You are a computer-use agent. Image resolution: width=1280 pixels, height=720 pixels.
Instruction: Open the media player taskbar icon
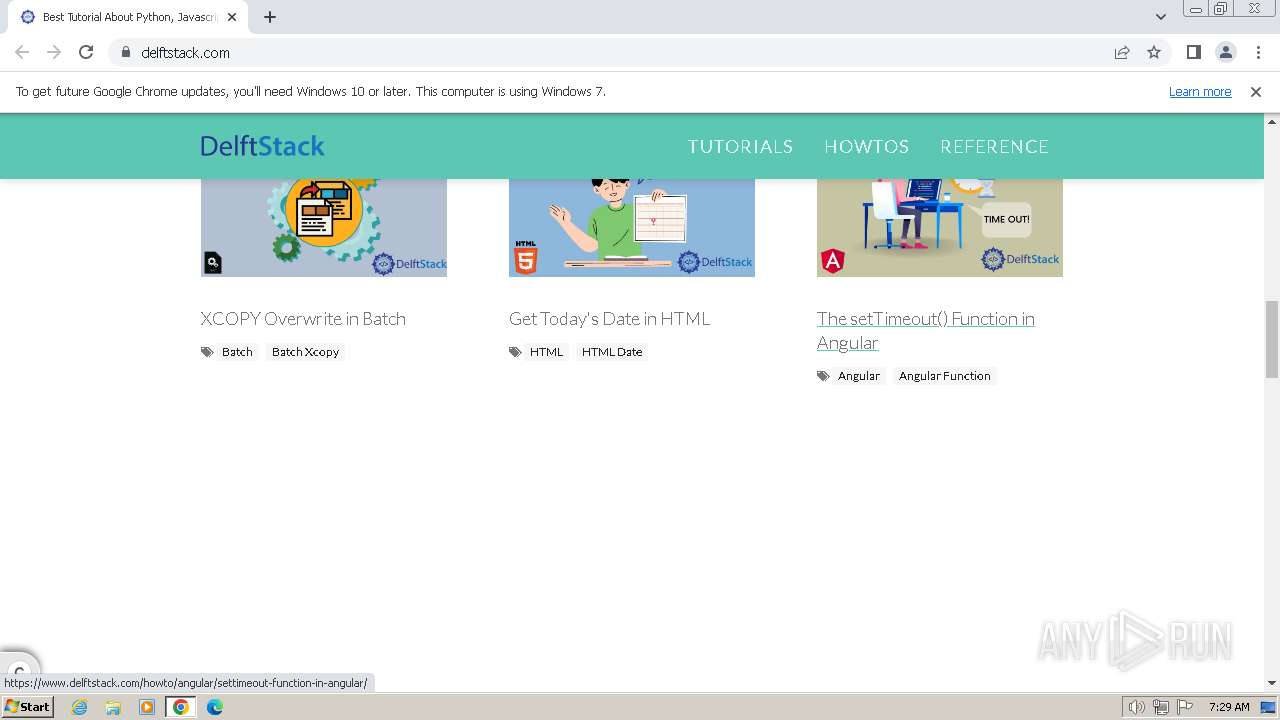pyautogui.click(x=147, y=707)
